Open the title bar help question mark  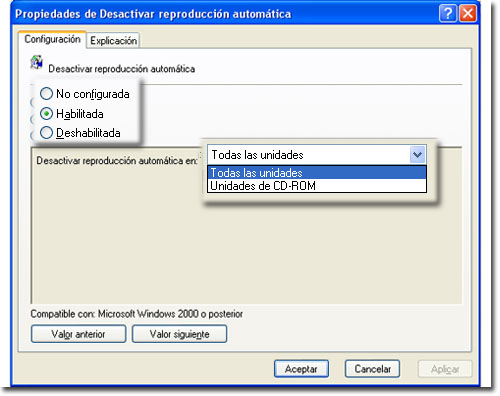pyautogui.click(x=448, y=14)
